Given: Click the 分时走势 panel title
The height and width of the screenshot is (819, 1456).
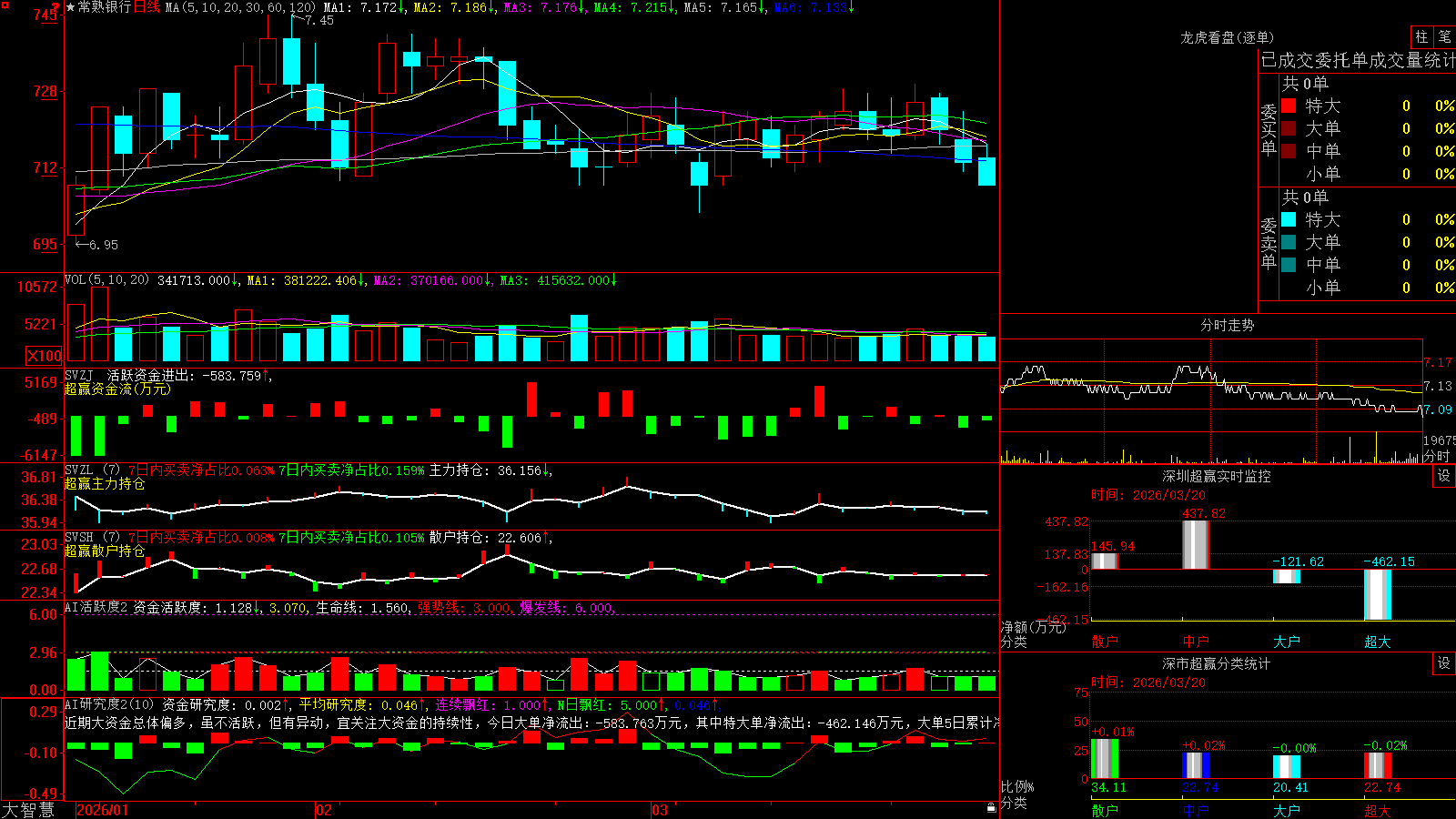Looking at the screenshot, I should 1227,325.
